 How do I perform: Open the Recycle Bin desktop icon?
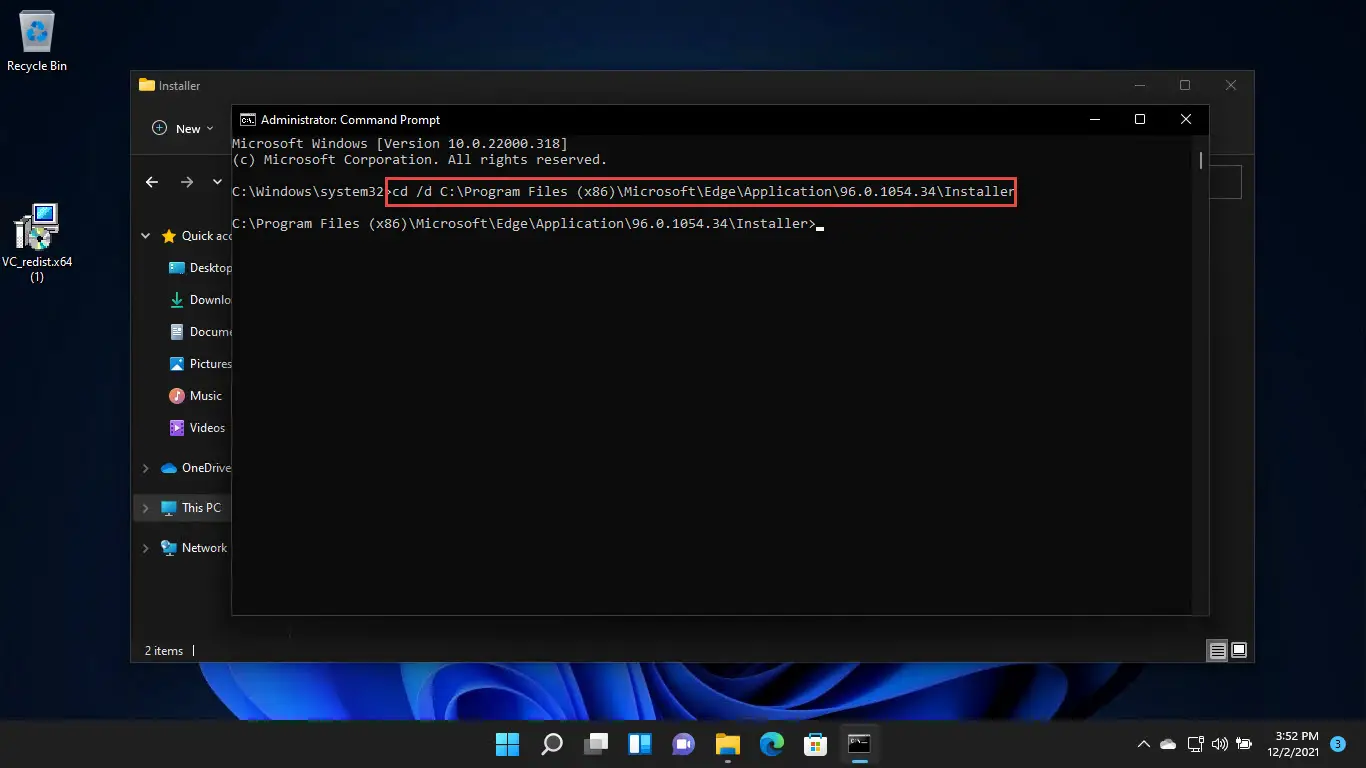pos(37,41)
